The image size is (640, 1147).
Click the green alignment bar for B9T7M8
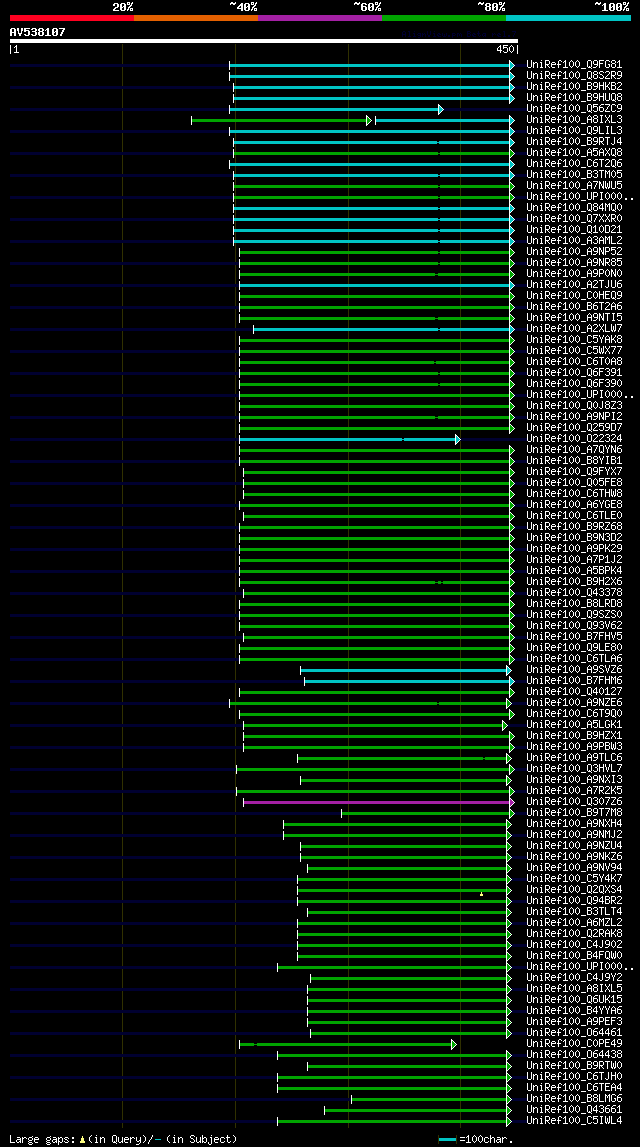click(426, 813)
